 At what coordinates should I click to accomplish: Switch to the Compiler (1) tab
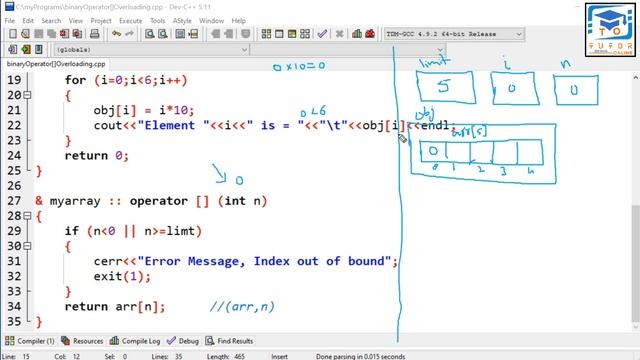pos(30,341)
